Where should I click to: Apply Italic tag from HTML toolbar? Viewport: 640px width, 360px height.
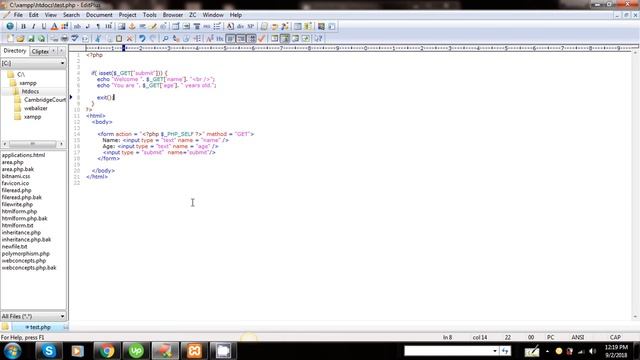click(x=33, y=27)
